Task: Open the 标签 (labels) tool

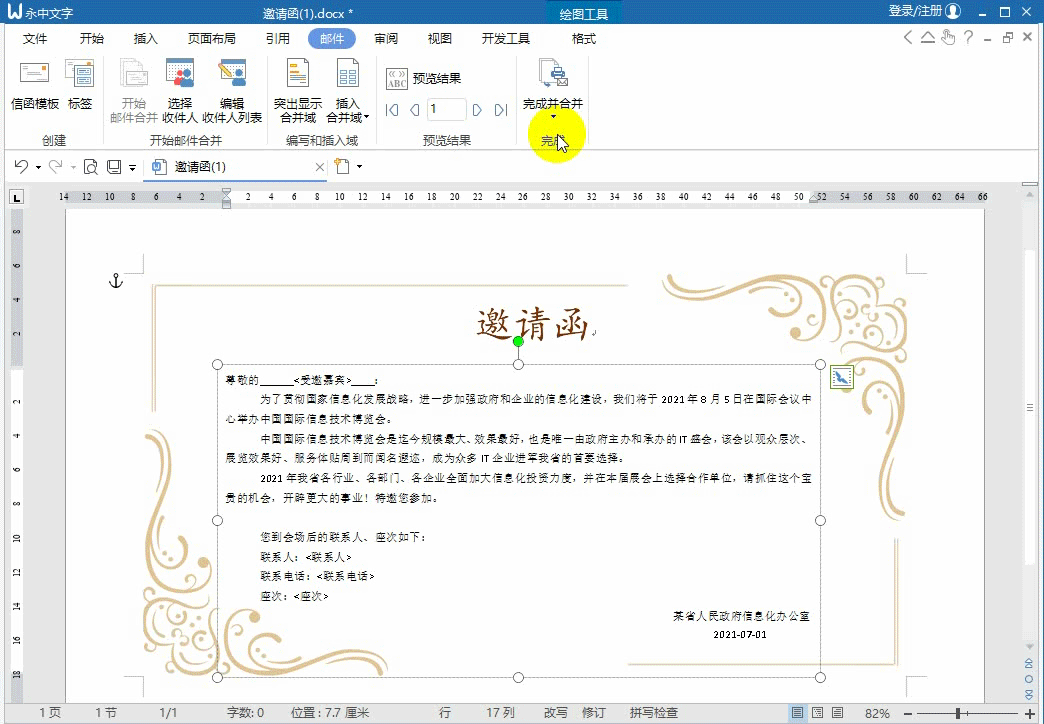Action: (x=80, y=86)
